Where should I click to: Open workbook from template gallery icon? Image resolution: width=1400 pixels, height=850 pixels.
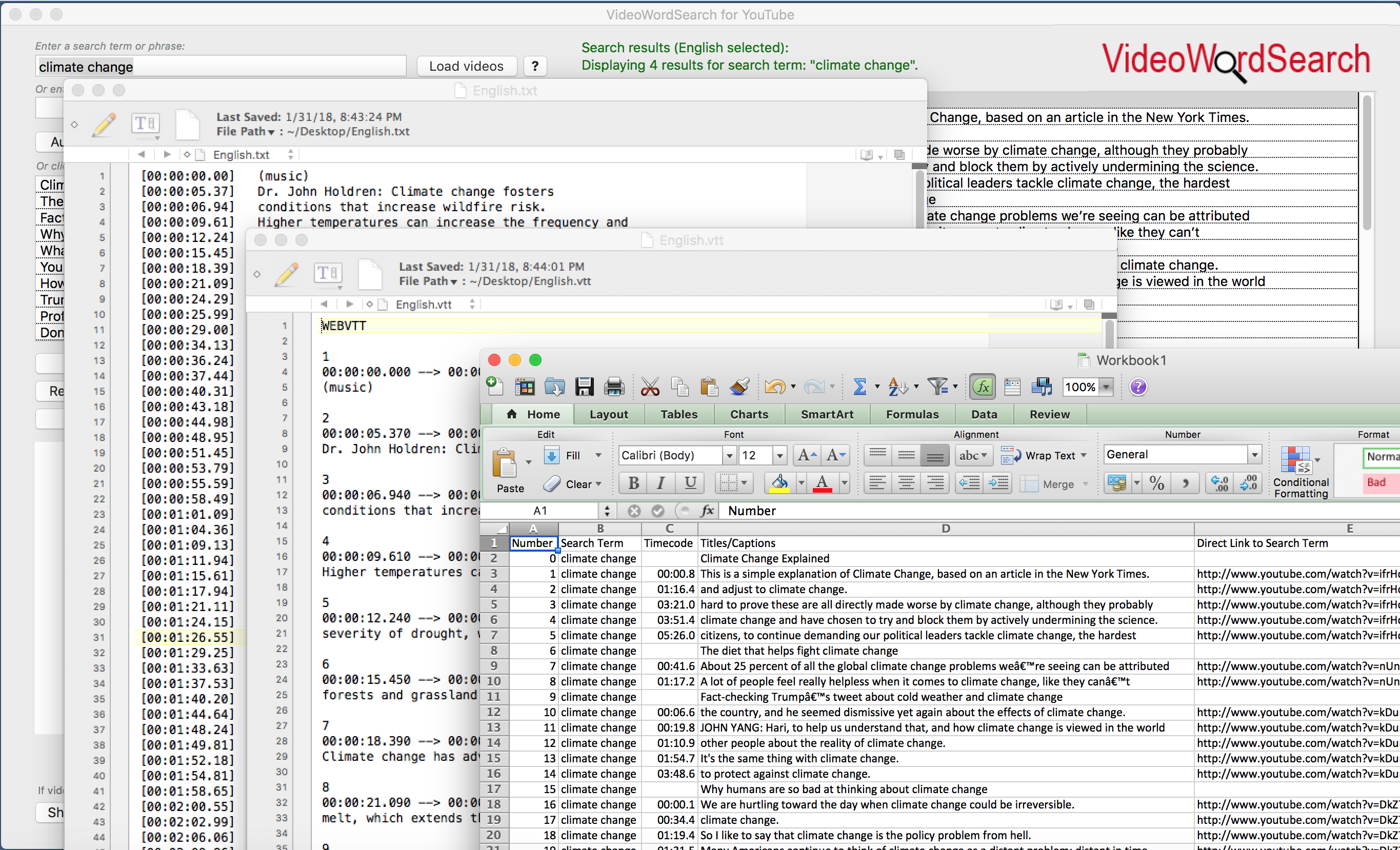click(x=525, y=387)
